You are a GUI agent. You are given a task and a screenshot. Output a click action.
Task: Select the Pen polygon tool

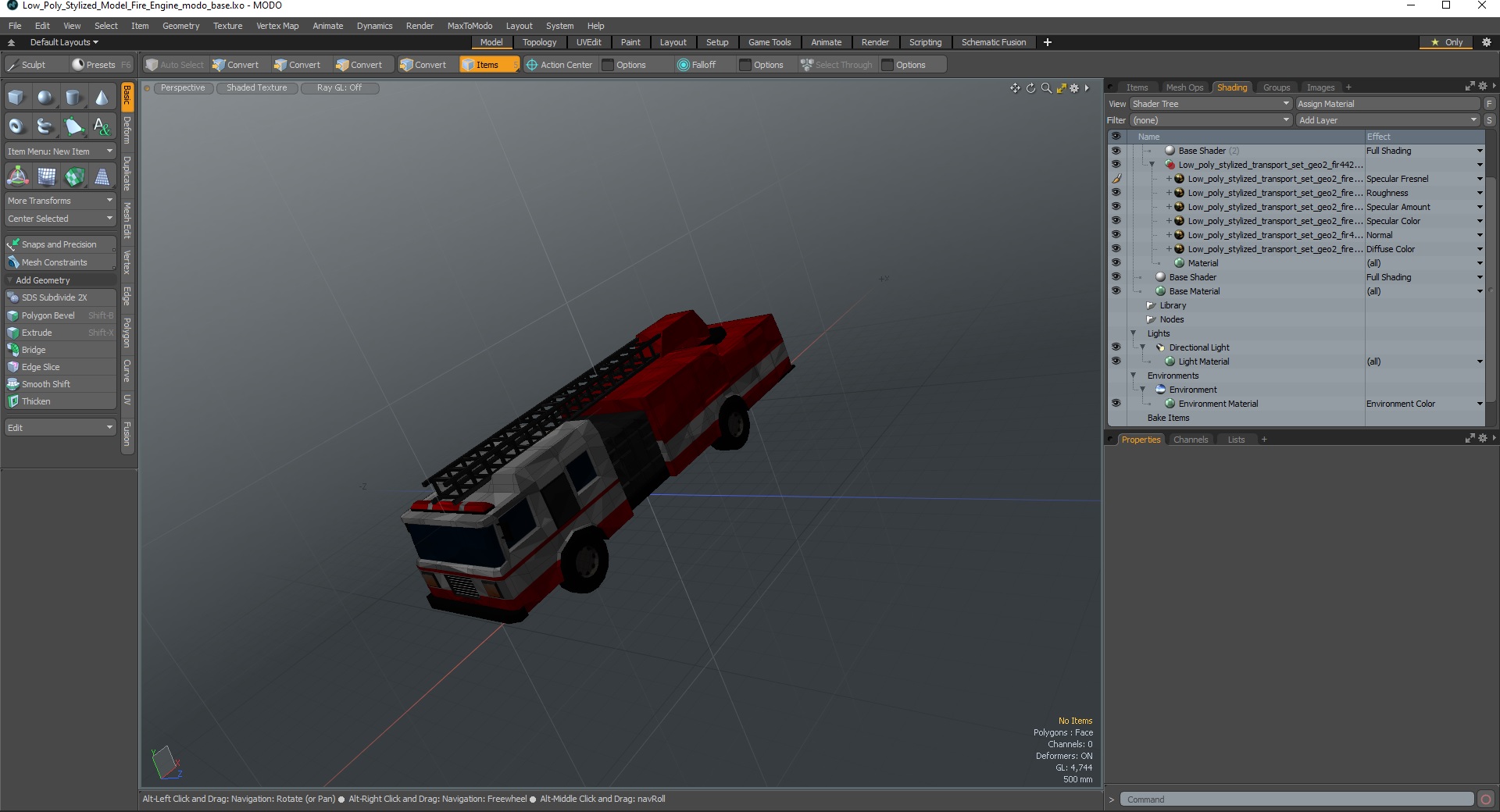(73, 126)
